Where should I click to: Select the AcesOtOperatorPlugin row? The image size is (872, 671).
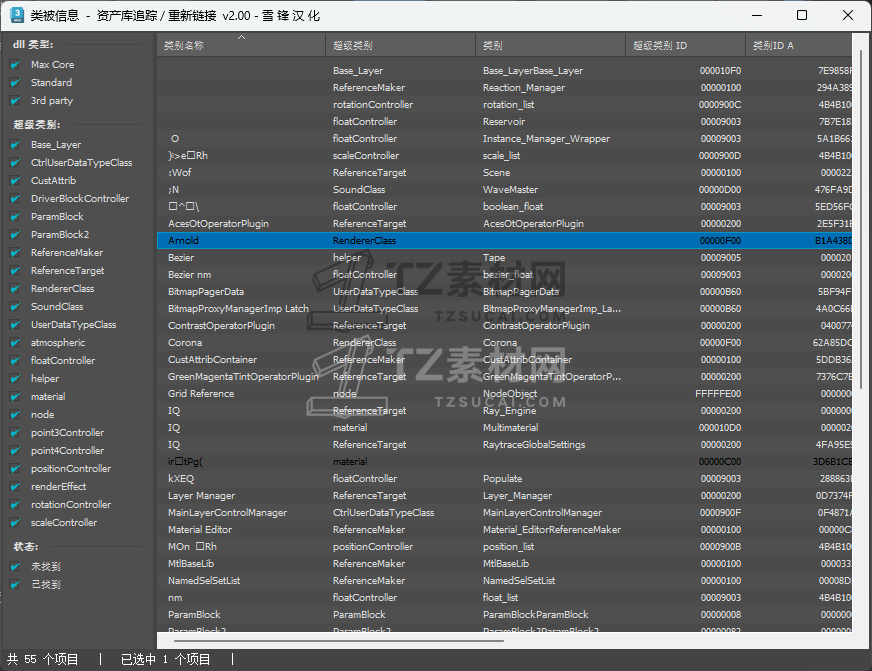504,223
